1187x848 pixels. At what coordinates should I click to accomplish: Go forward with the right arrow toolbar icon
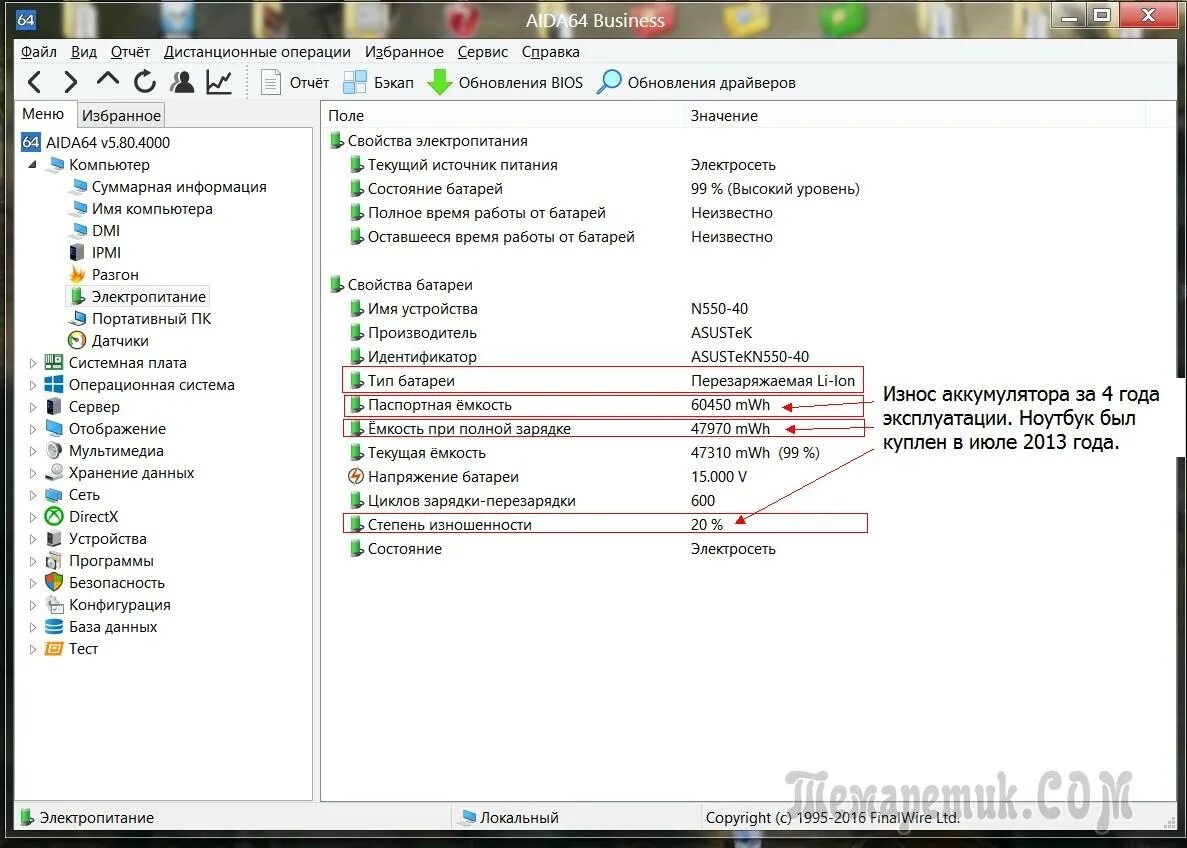(70, 82)
